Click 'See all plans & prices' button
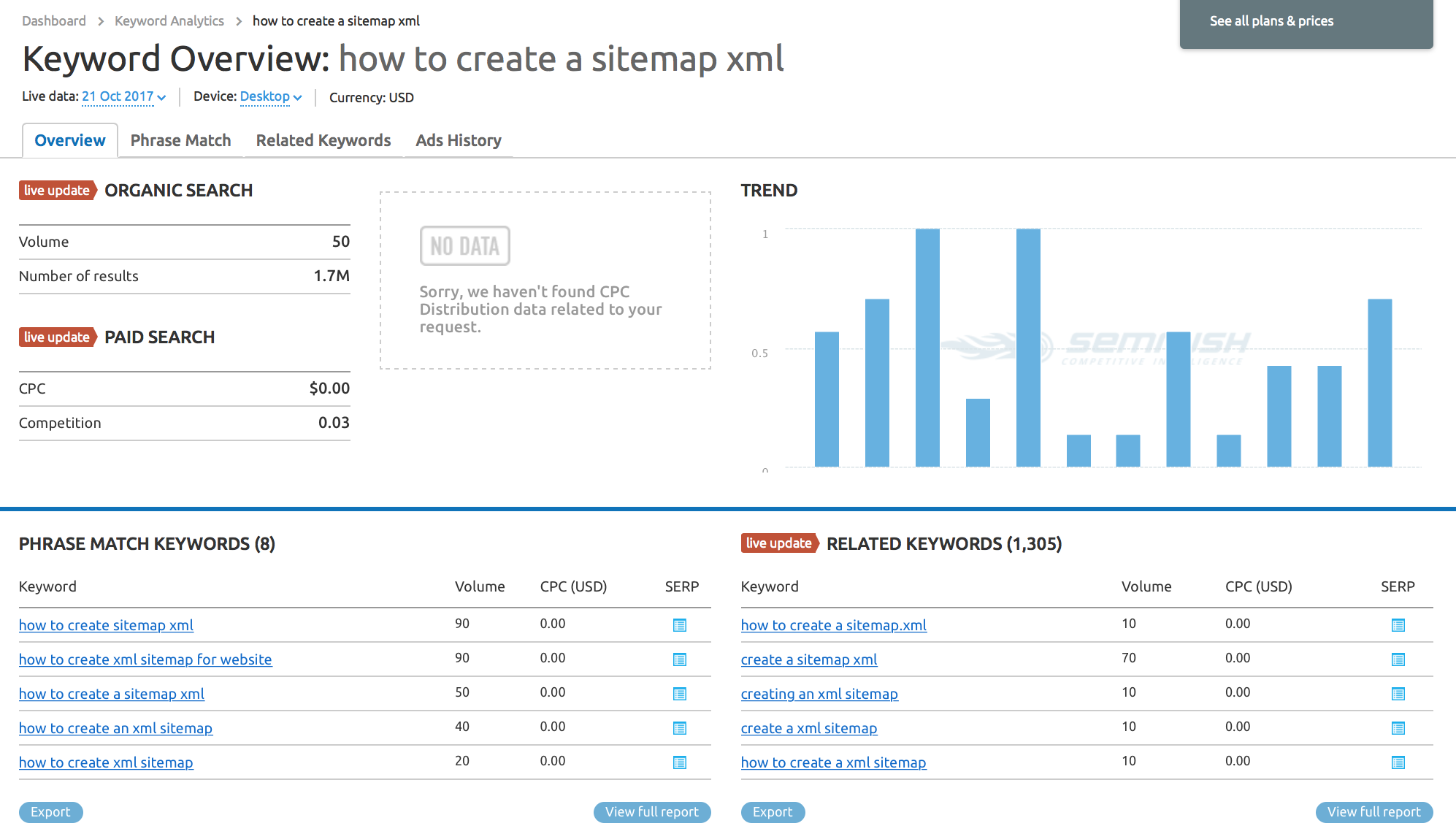Screen dimensions: 1456x834 1271,21
